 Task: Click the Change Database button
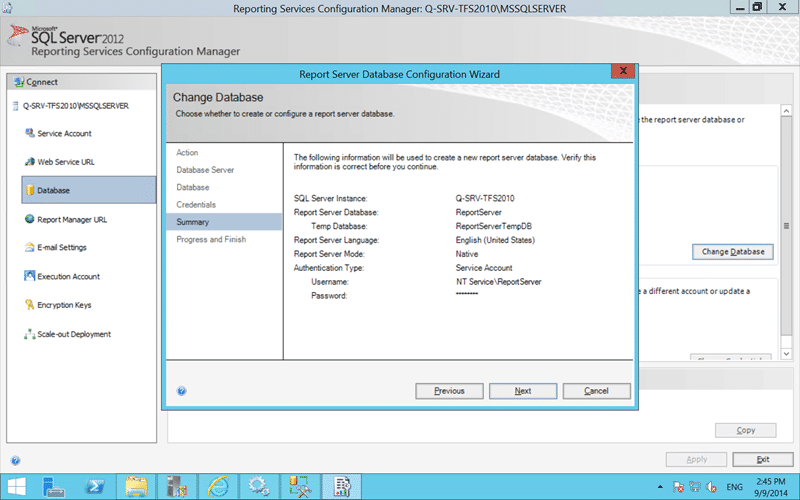pyautogui.click(x=733, y=252)
